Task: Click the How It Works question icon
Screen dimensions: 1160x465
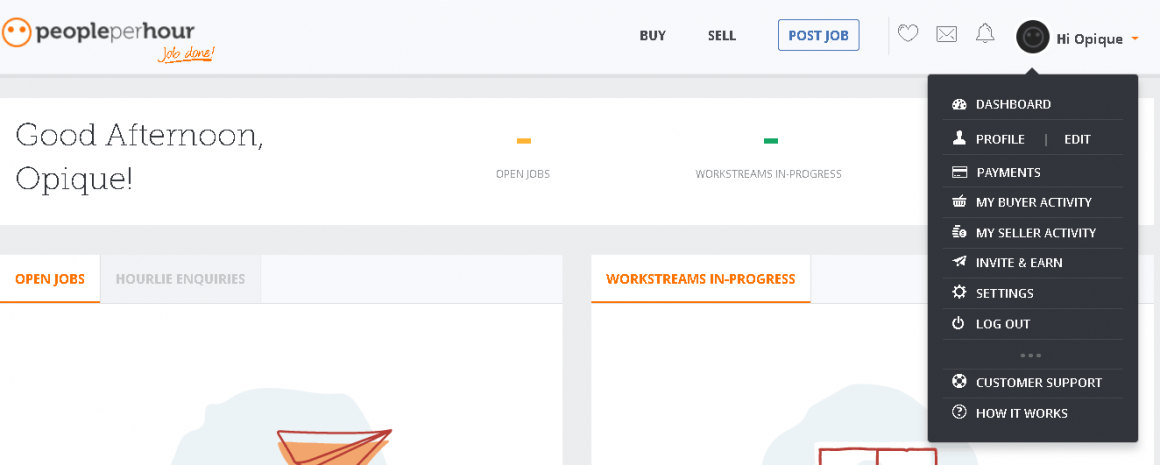Action: (959, 412)
